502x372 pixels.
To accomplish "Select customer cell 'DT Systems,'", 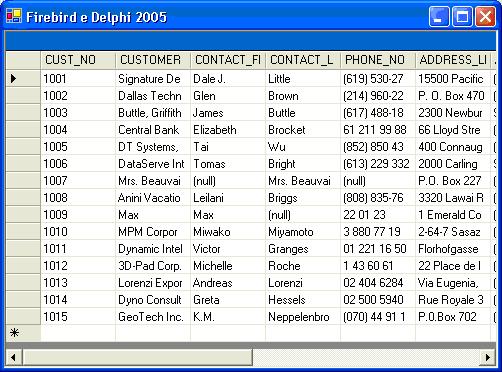I will tap(153, 147).
